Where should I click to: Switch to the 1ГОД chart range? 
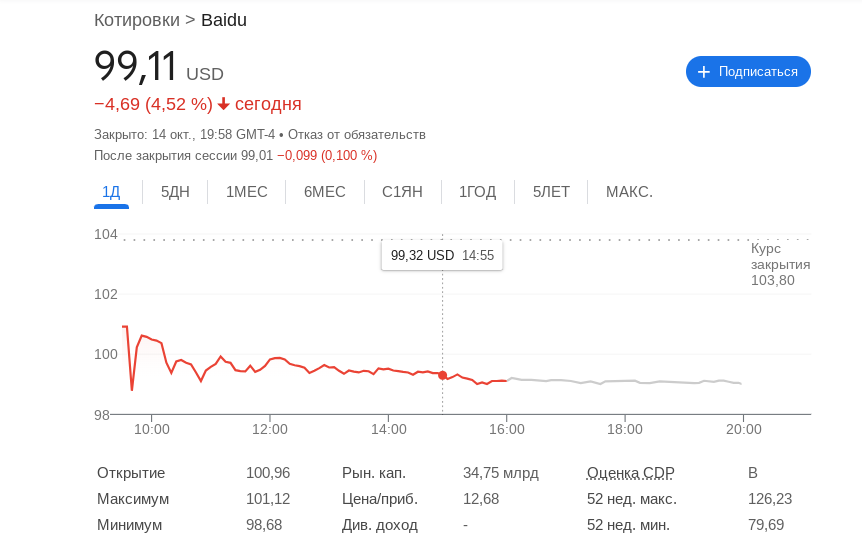(x=477, y=192)
